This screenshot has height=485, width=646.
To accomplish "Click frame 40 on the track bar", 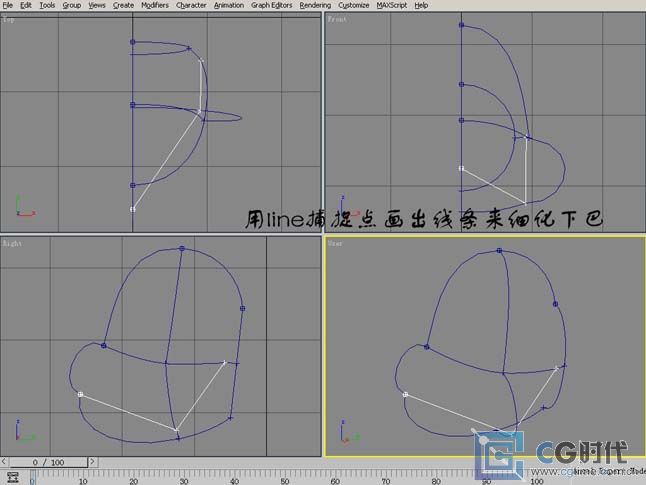I will pyautogui.click(x=234, y=481).
